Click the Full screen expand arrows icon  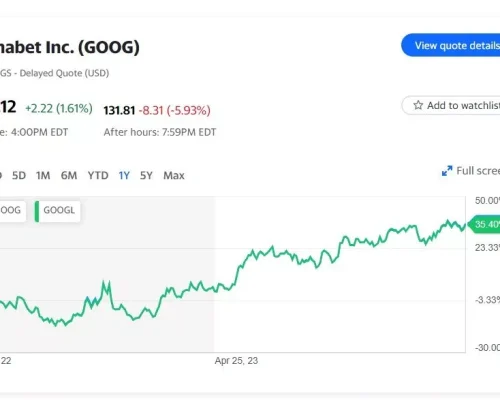tap(447, 171)
